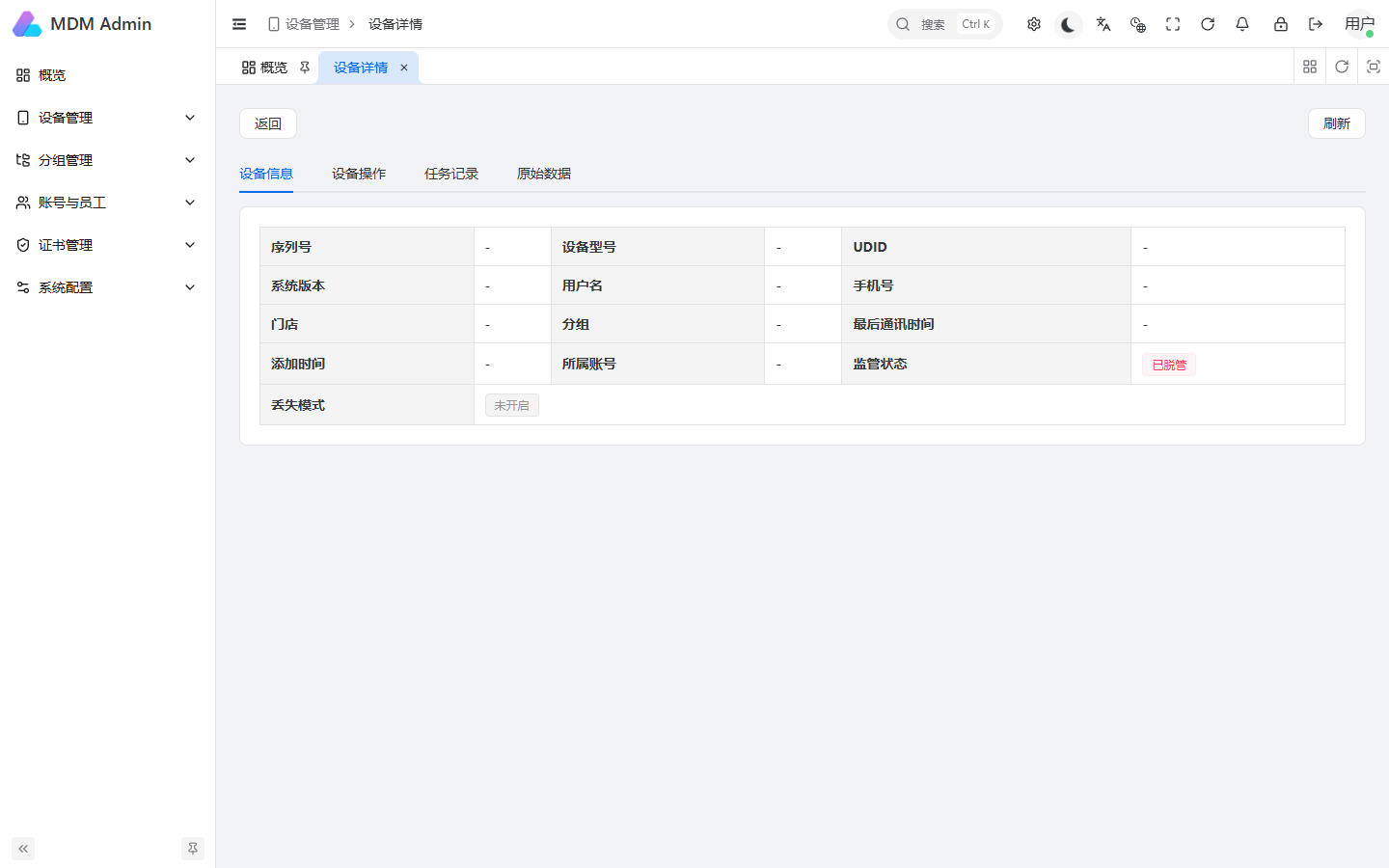This screenshot has width=1389, height=868.
Task: Click the 证书管理 shield icon
Action: click(x=23, y=245)
